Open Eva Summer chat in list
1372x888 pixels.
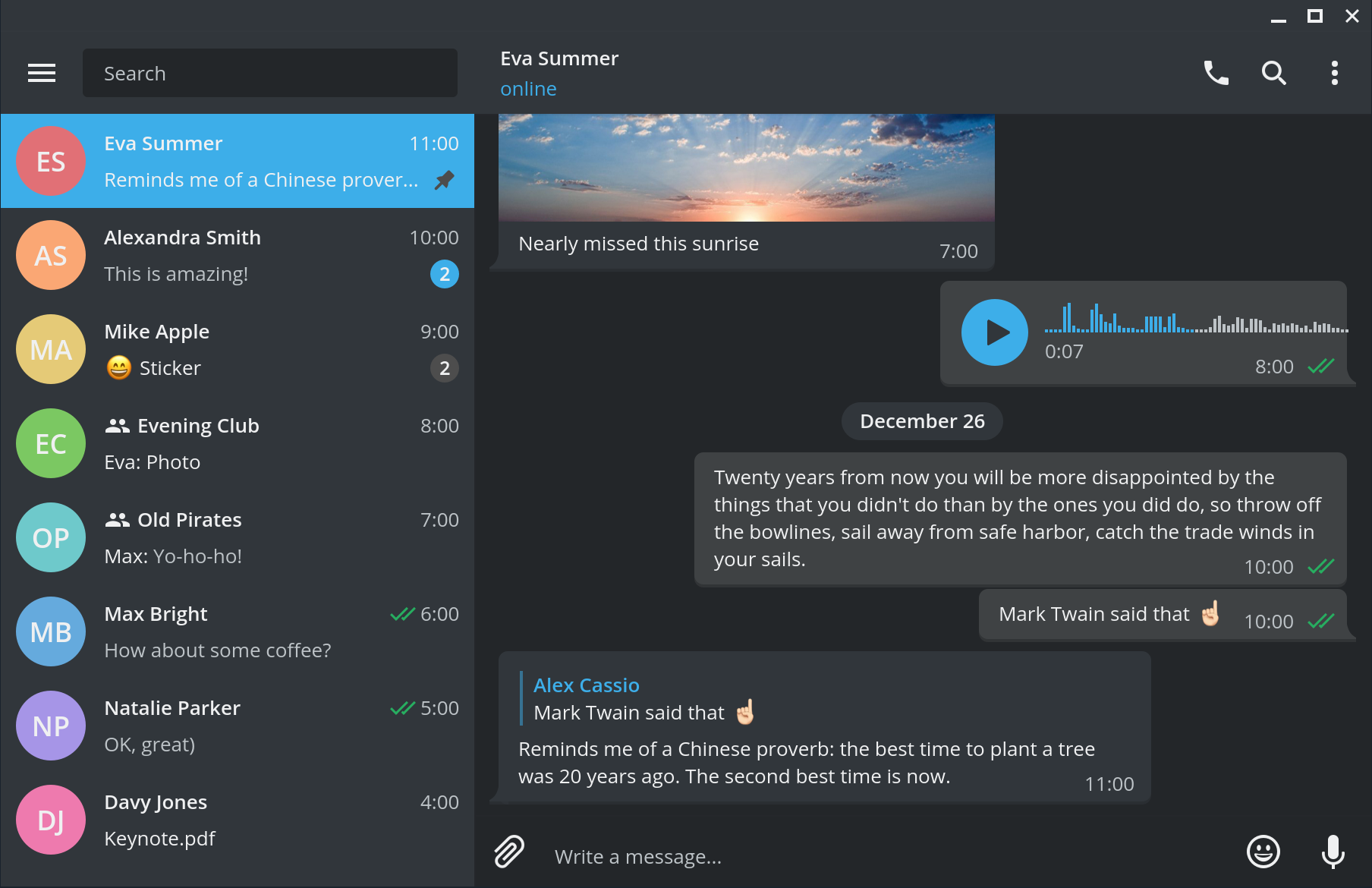click(238, 161)
